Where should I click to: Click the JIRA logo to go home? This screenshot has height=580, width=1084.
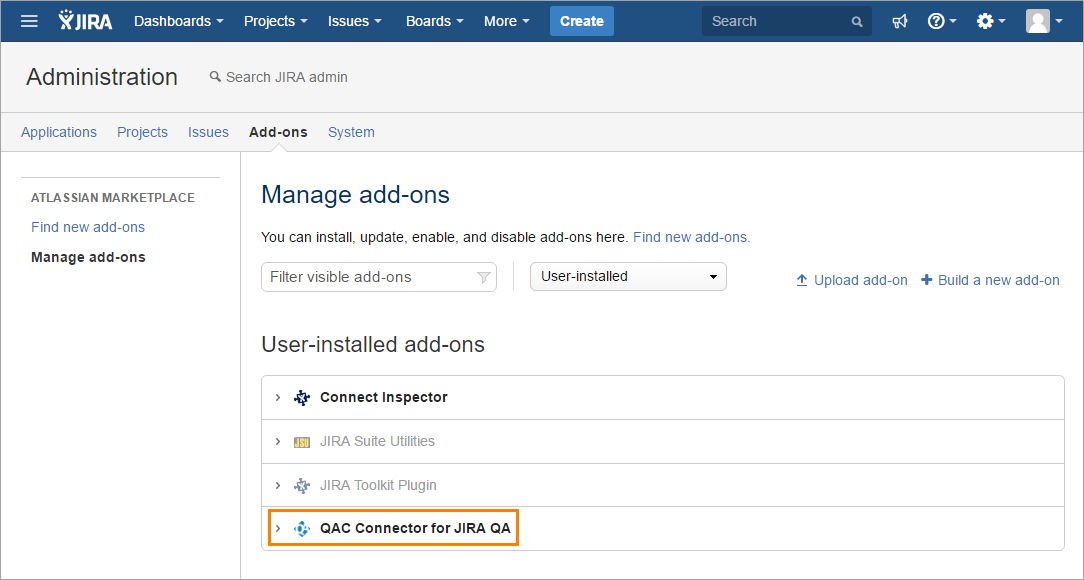pyautogui.click(x=85, y=20)
